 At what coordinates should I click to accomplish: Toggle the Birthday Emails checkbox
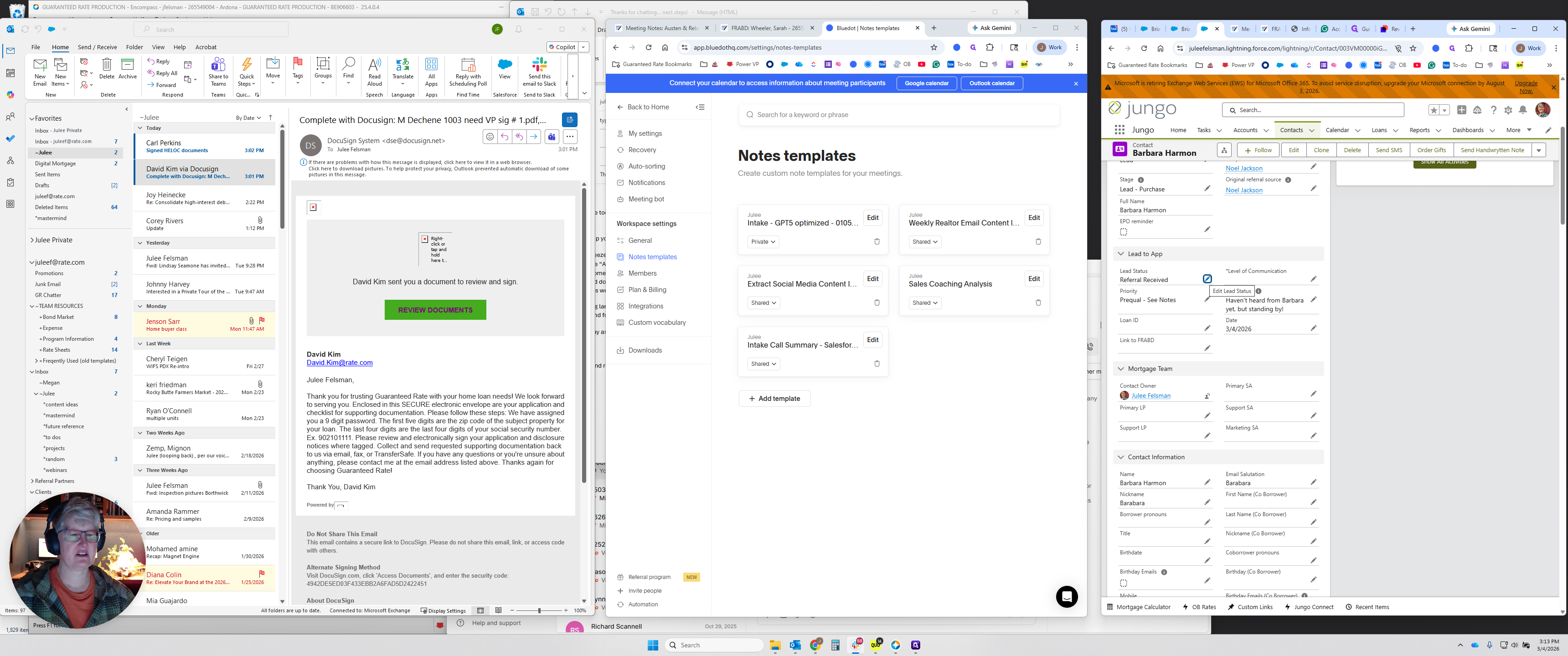[x=1124, y=583]
